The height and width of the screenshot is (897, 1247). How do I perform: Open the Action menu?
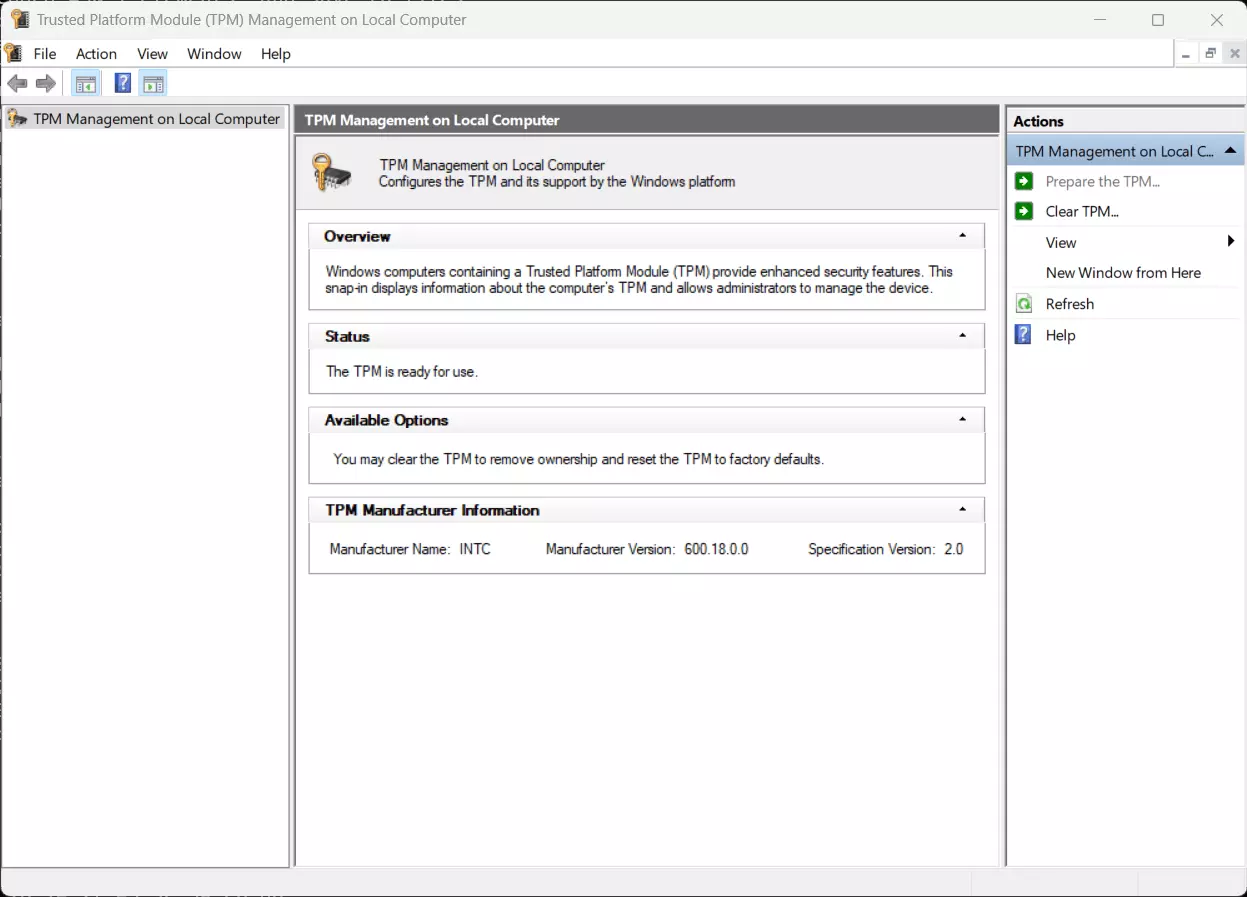[96, 54]
